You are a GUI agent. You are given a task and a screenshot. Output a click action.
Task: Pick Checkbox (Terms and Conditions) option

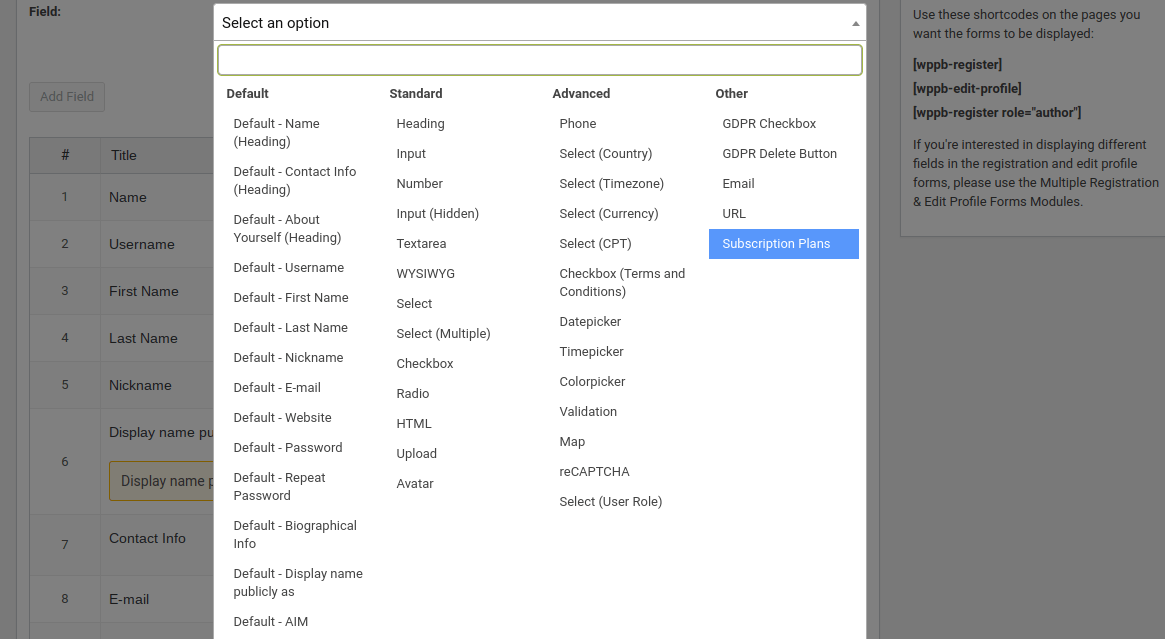tap(621, 282)
